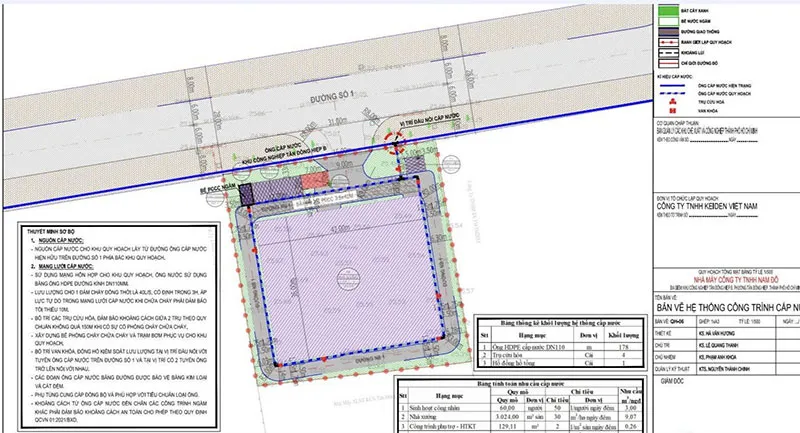This screenshot has height=433, width=800.
Task: Click the '43.00m' dimension on the building
Action: 341,228
